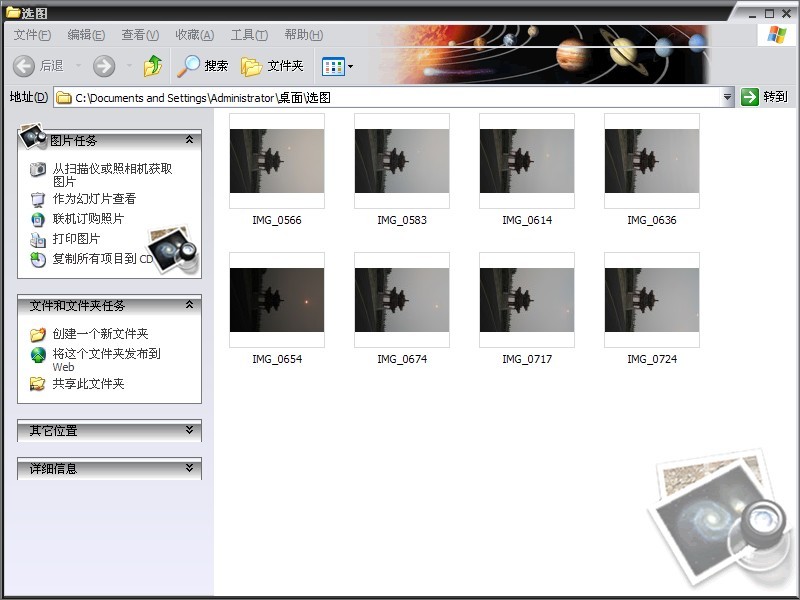The height and width of the screenshot is (600, 800).
Task: Select the IMG_0724 thumbnail
Action: click(652, 300)
